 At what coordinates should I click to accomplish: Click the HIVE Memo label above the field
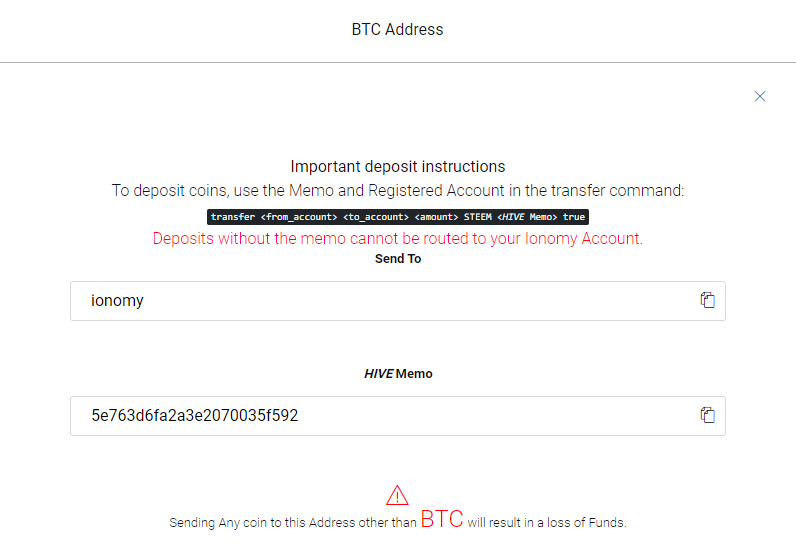(x=398, y=373)
